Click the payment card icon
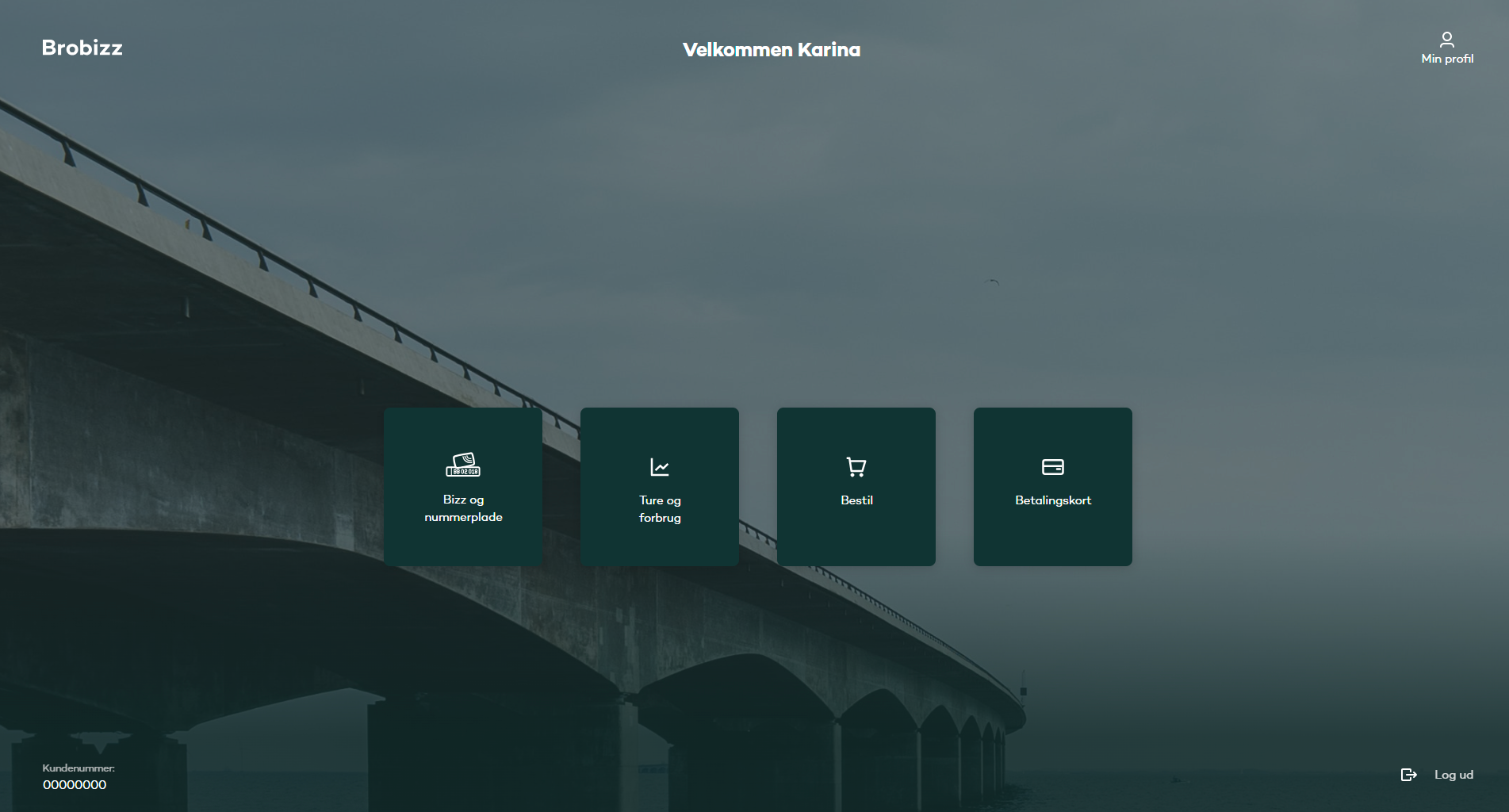 (x=1052, y=467)
